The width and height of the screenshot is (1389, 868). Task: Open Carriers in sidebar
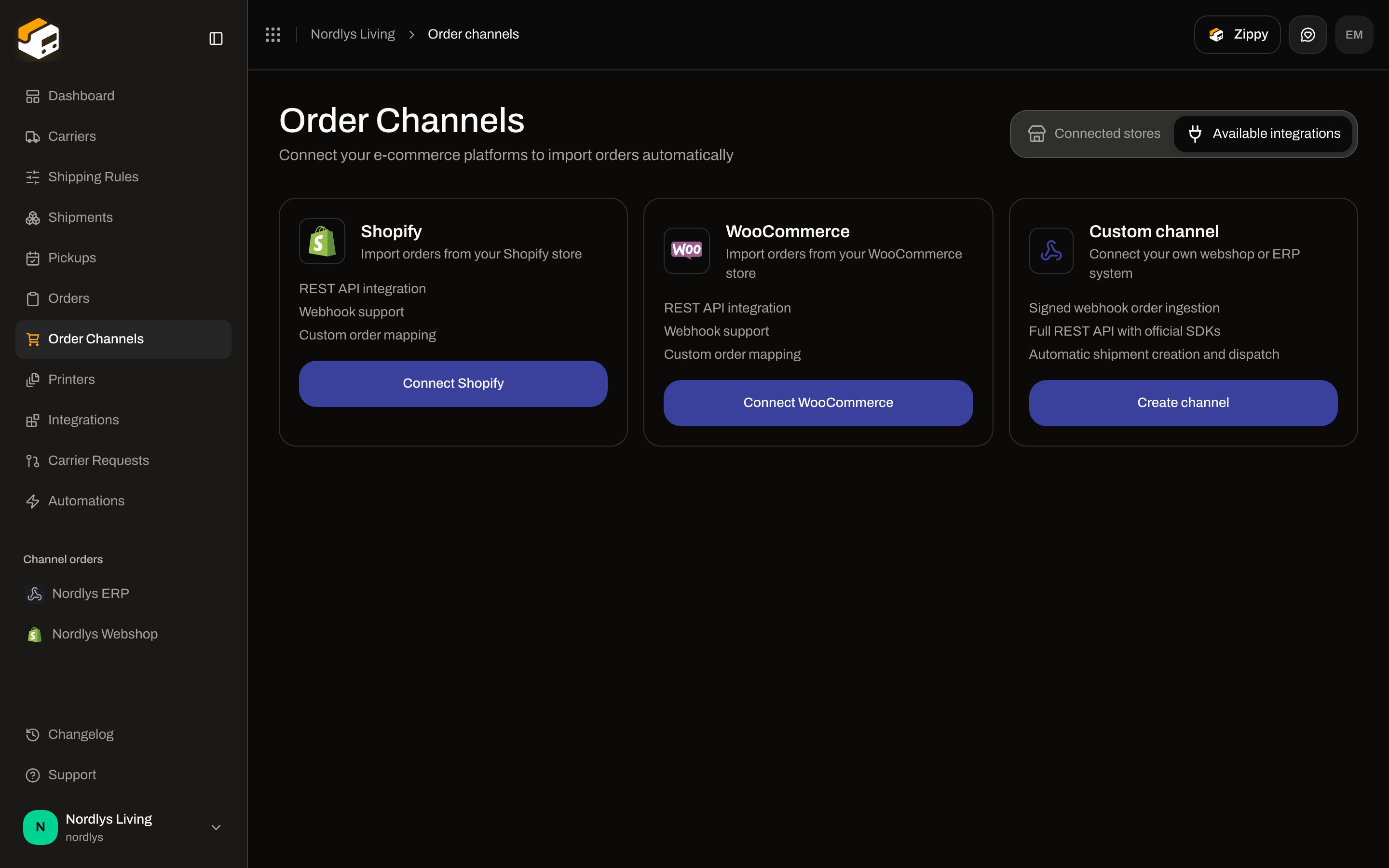(x=123, y=136)
